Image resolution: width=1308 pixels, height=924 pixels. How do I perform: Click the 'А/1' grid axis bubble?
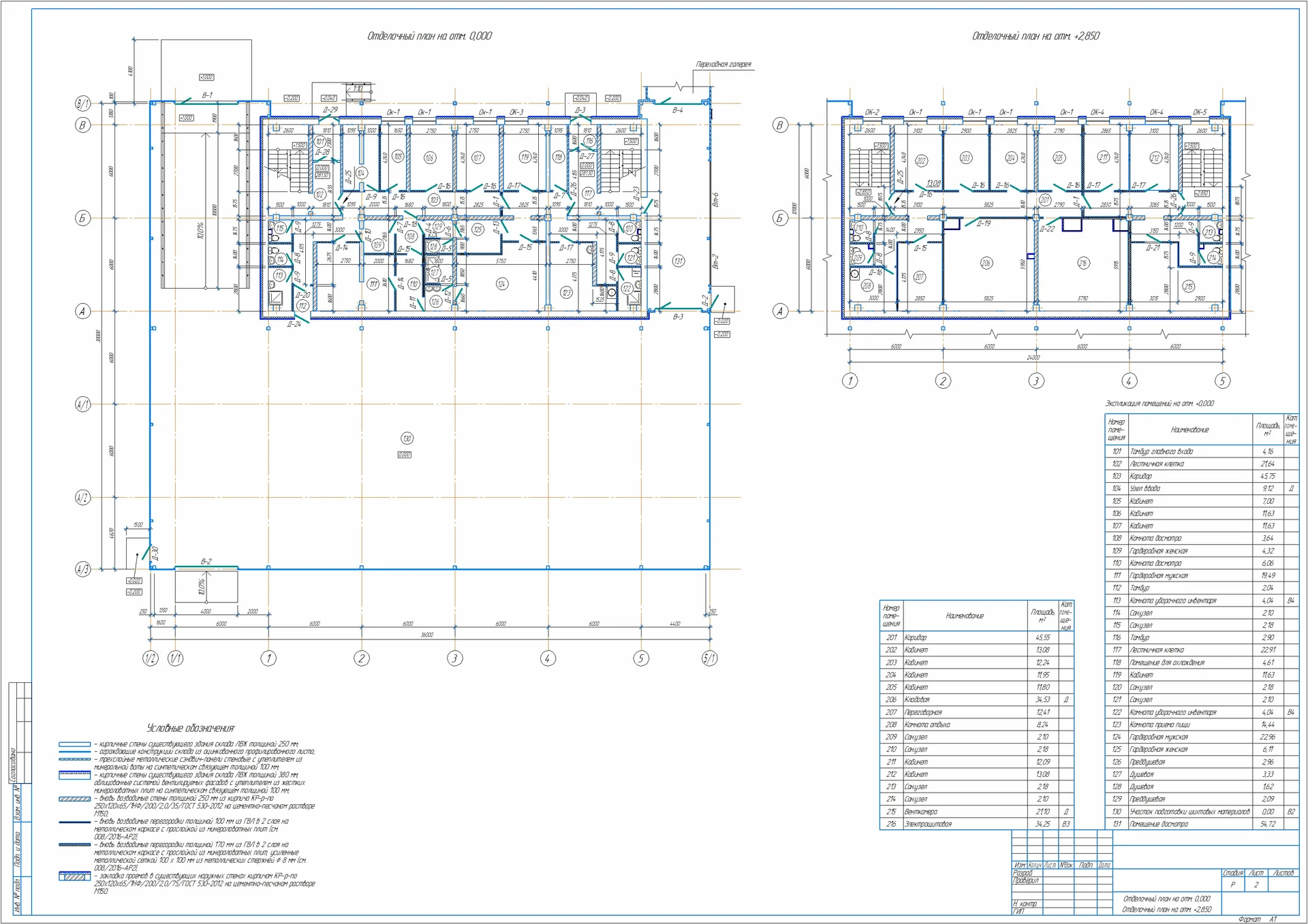pyautogui.click(x=82, y=404)
